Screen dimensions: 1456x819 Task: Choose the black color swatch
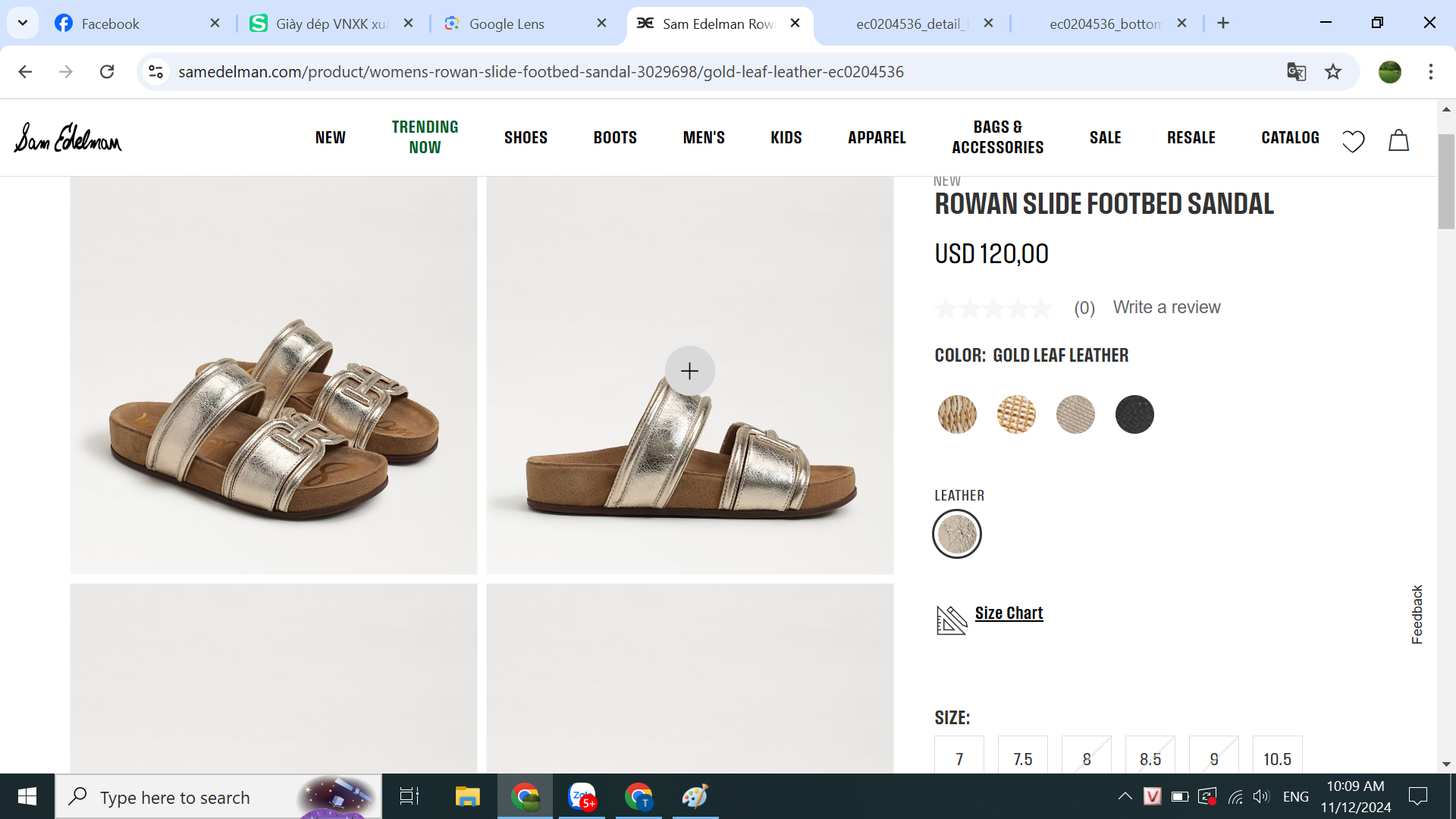point(1134,414)
